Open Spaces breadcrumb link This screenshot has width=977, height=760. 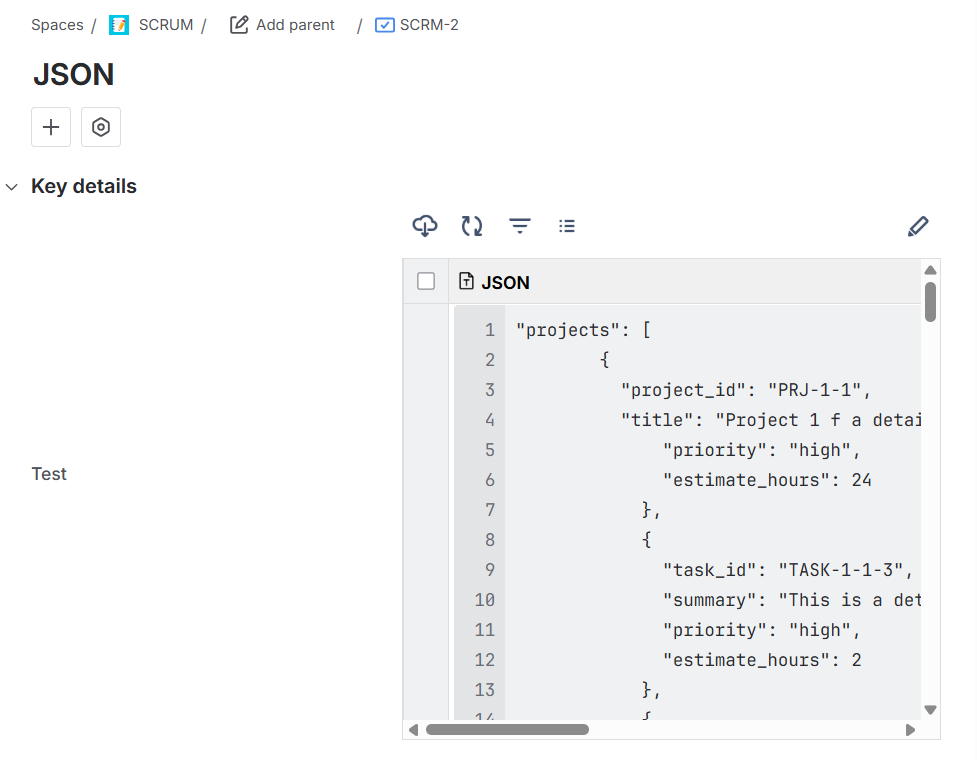pos(57,25)
